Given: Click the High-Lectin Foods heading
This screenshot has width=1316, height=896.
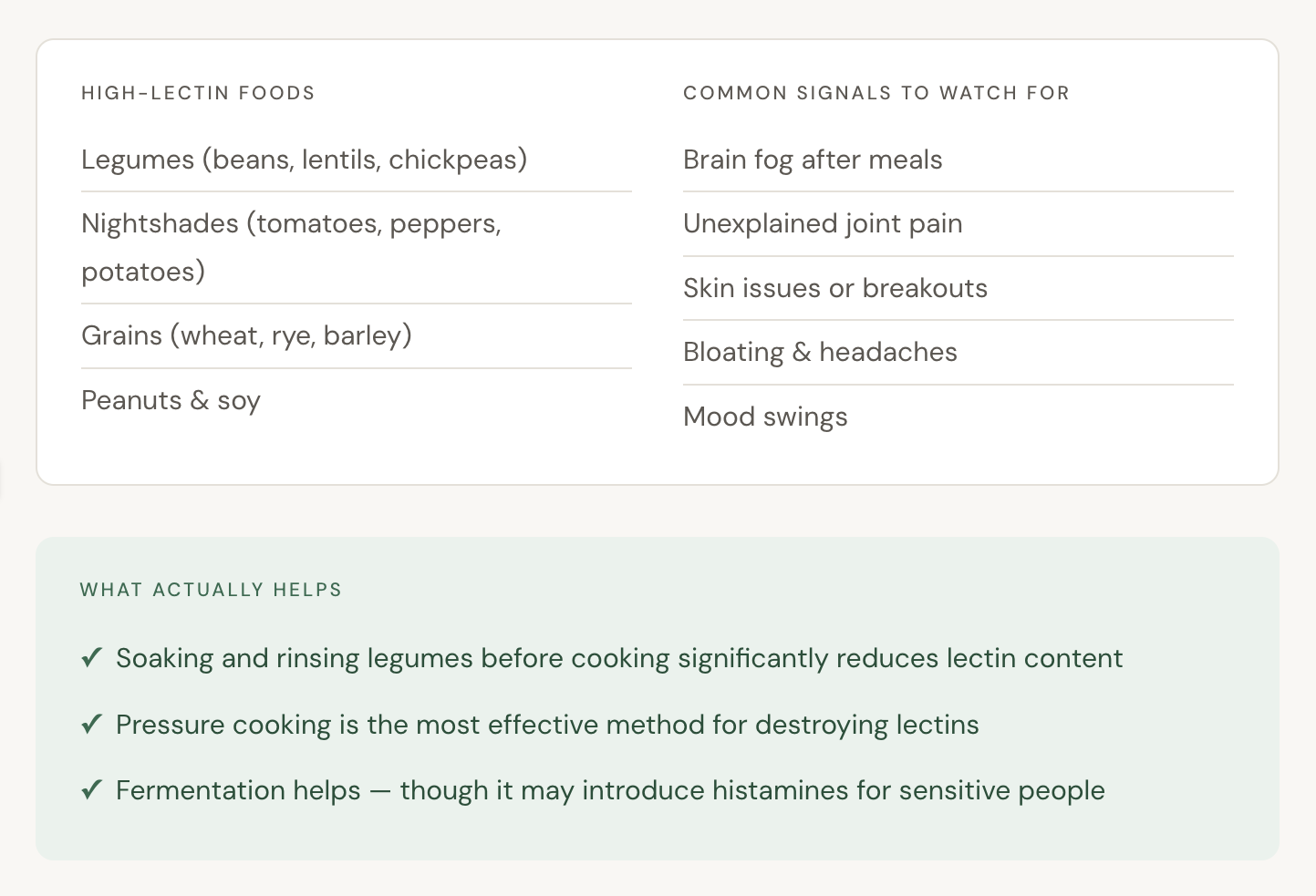Looking at the screenshot, I should 198,93.
